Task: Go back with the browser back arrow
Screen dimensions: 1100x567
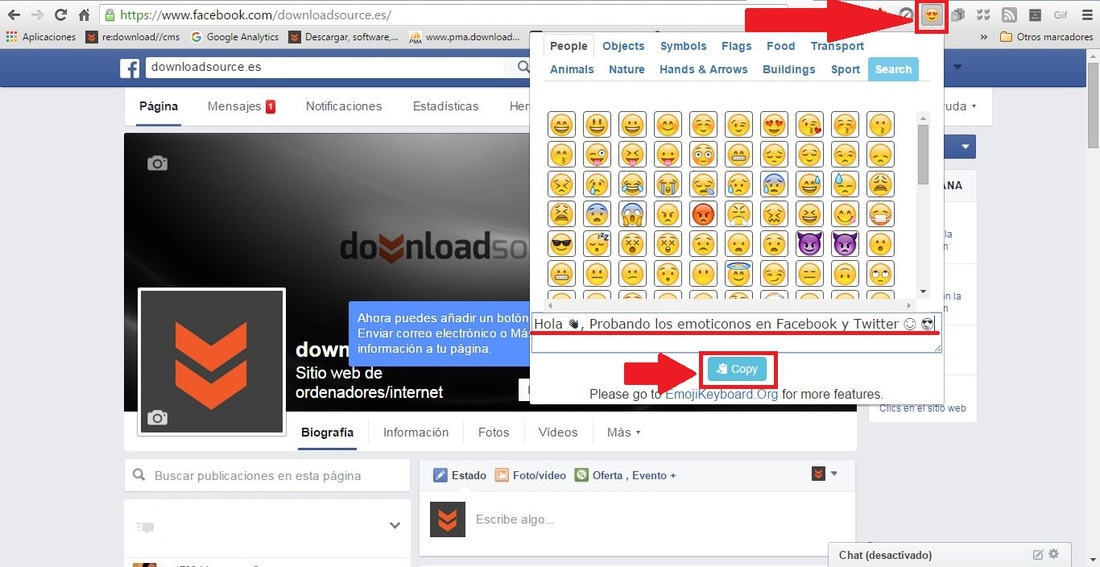Action: tap(13, 15)
